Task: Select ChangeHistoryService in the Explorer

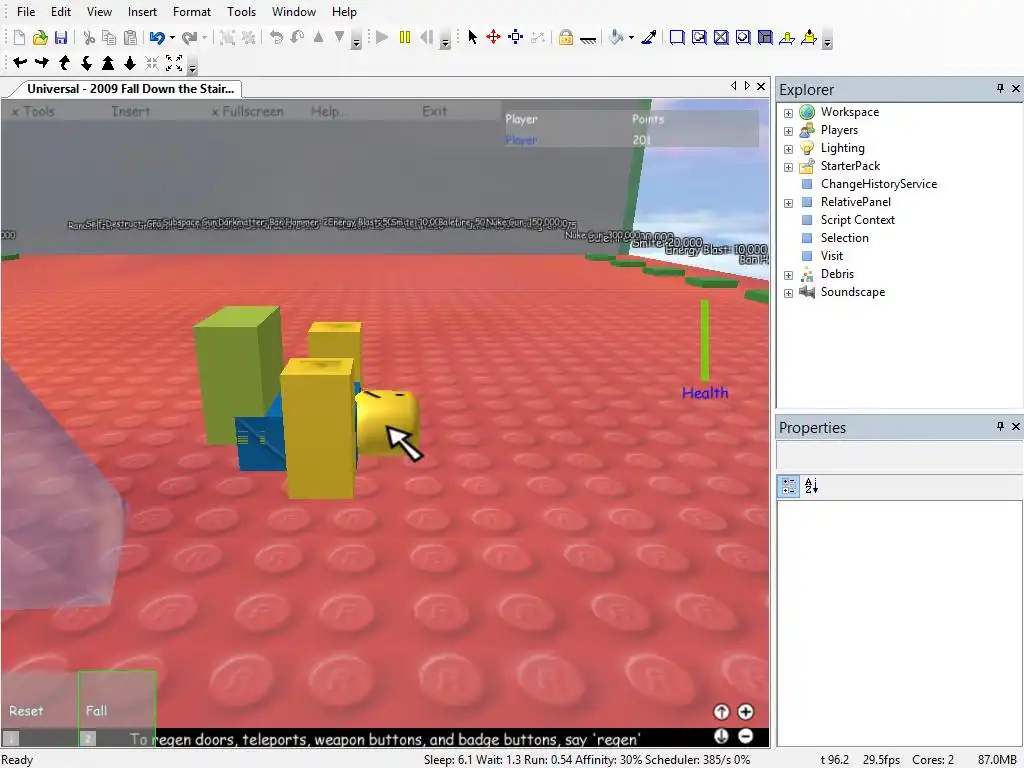Action: point(878,184)
